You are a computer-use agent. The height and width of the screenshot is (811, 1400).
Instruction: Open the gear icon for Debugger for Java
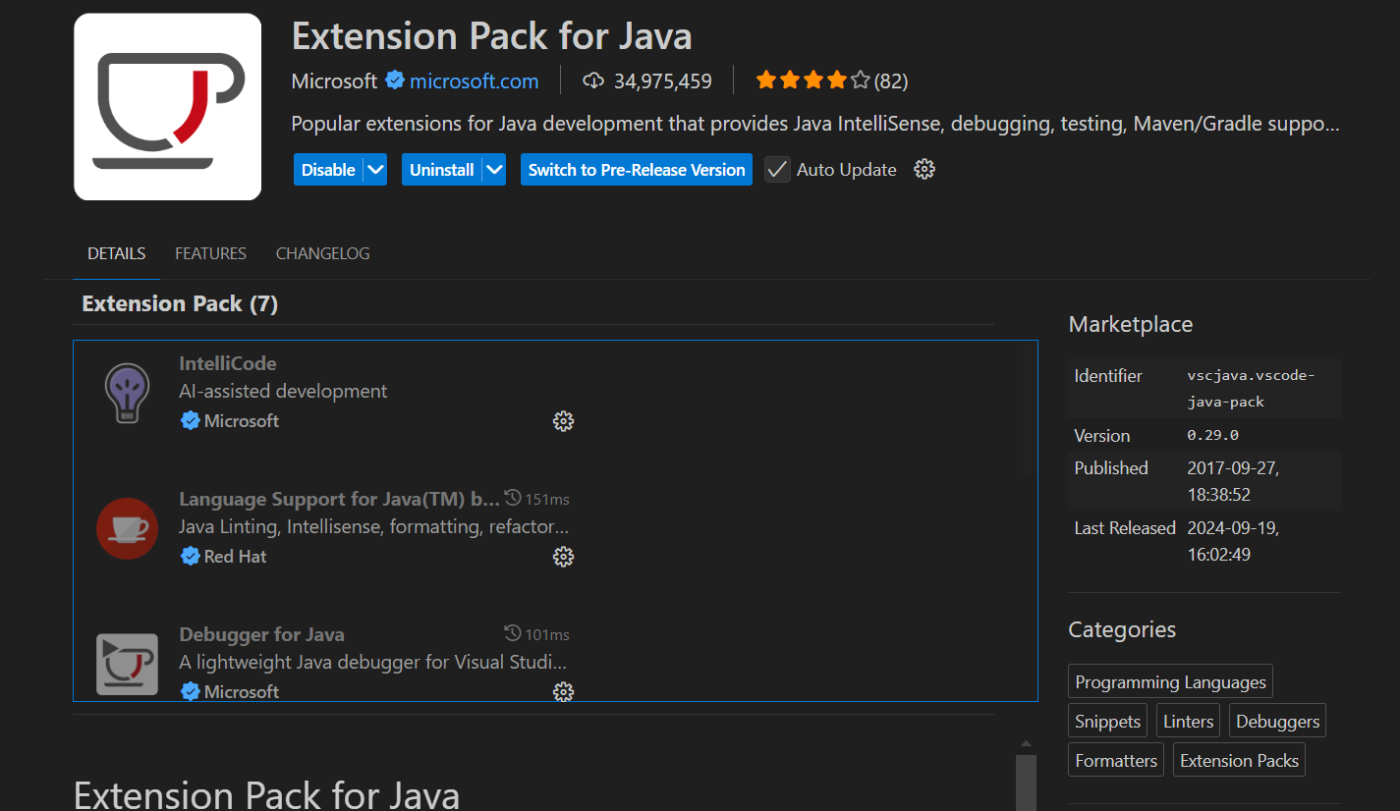[x=563, y=691]
